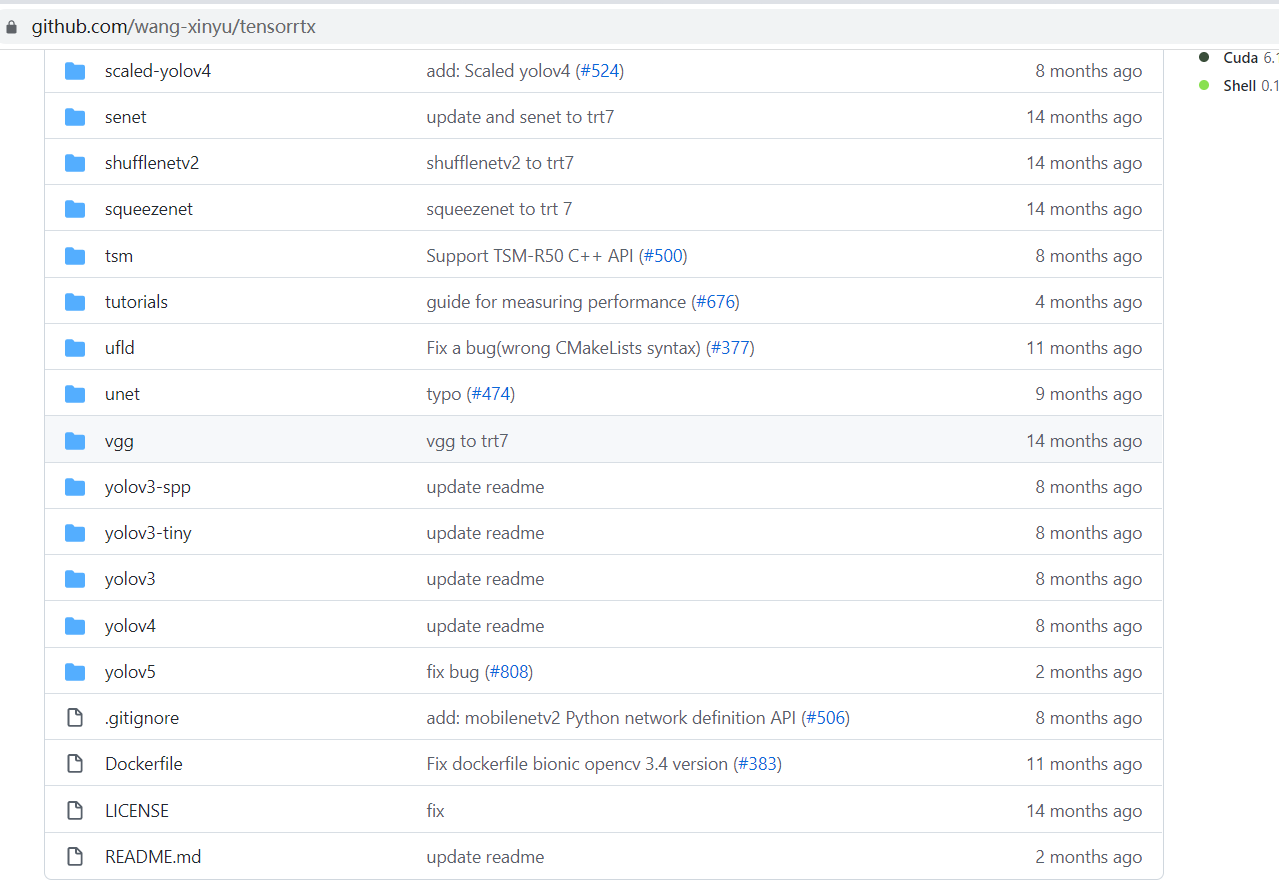This screenshot has height=895, width=1279.
Task: Click the folder icon beside ufld
Action: [x=75, y=348]
